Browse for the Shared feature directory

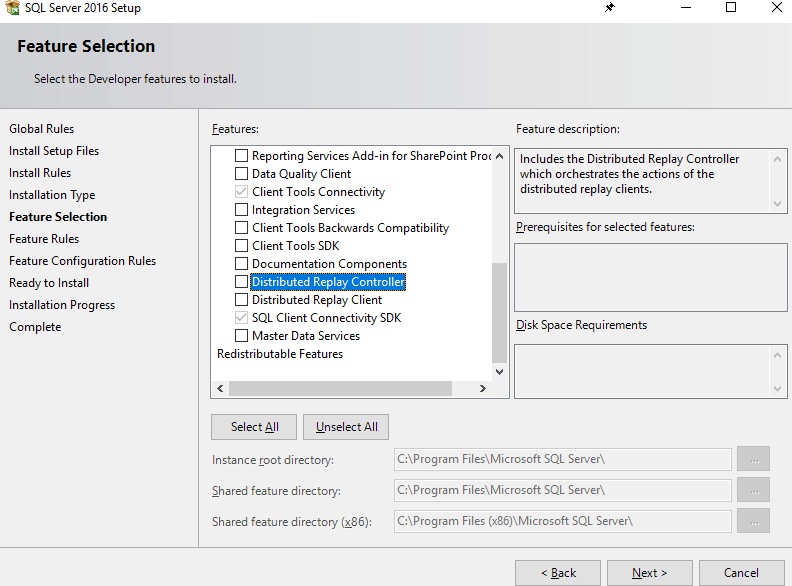tap(753, 490)
